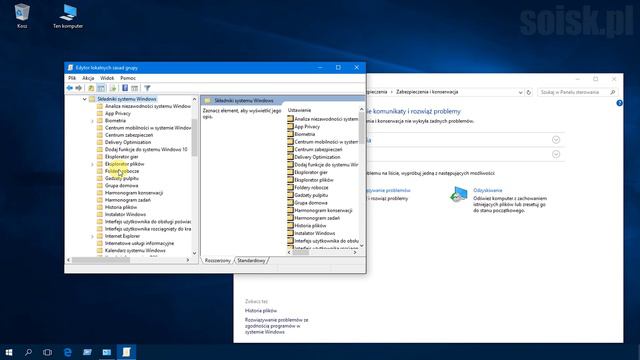Click the blue help question mark in Control Panel

619,103
